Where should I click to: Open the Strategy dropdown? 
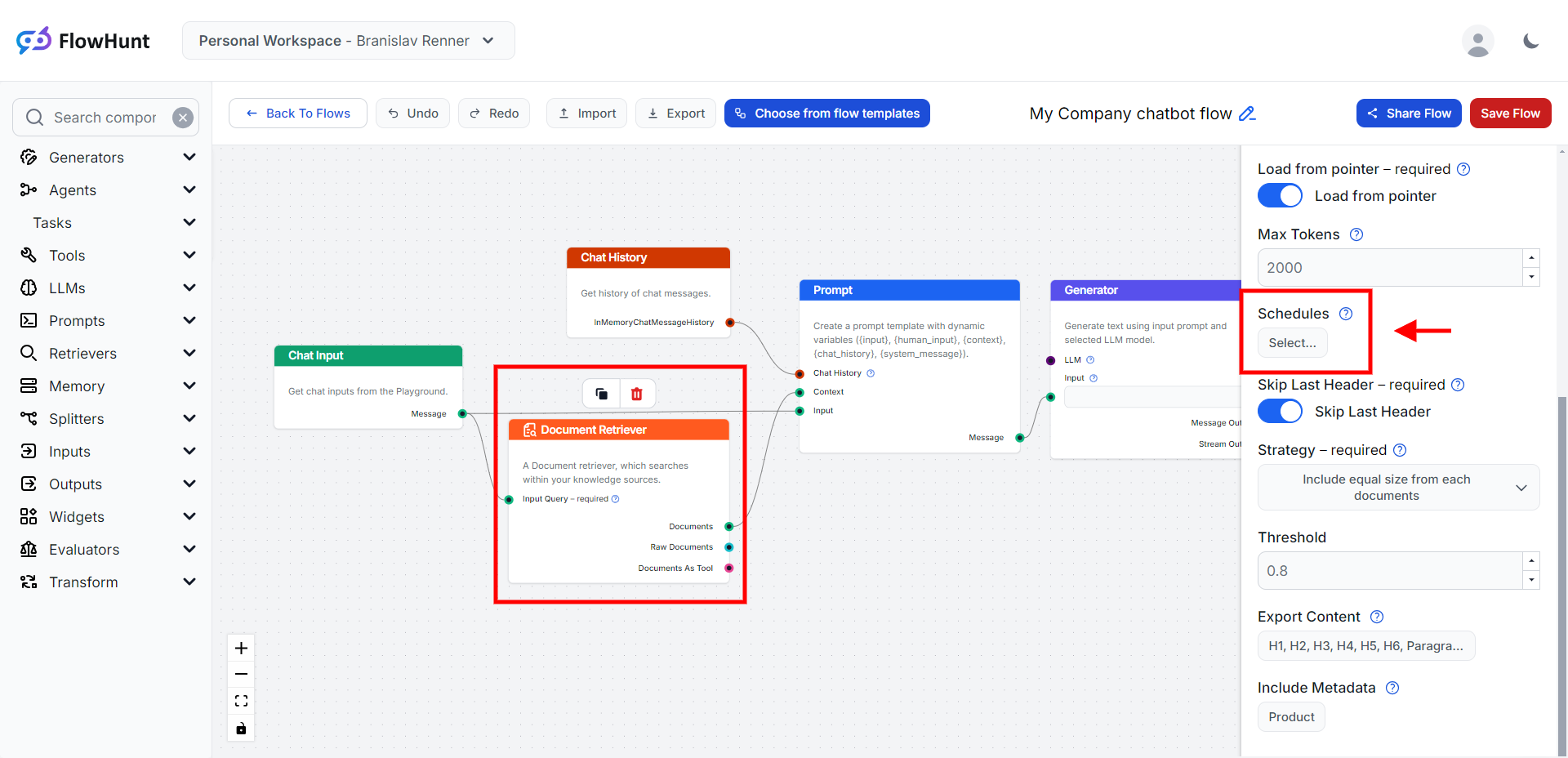(1398, 488)
